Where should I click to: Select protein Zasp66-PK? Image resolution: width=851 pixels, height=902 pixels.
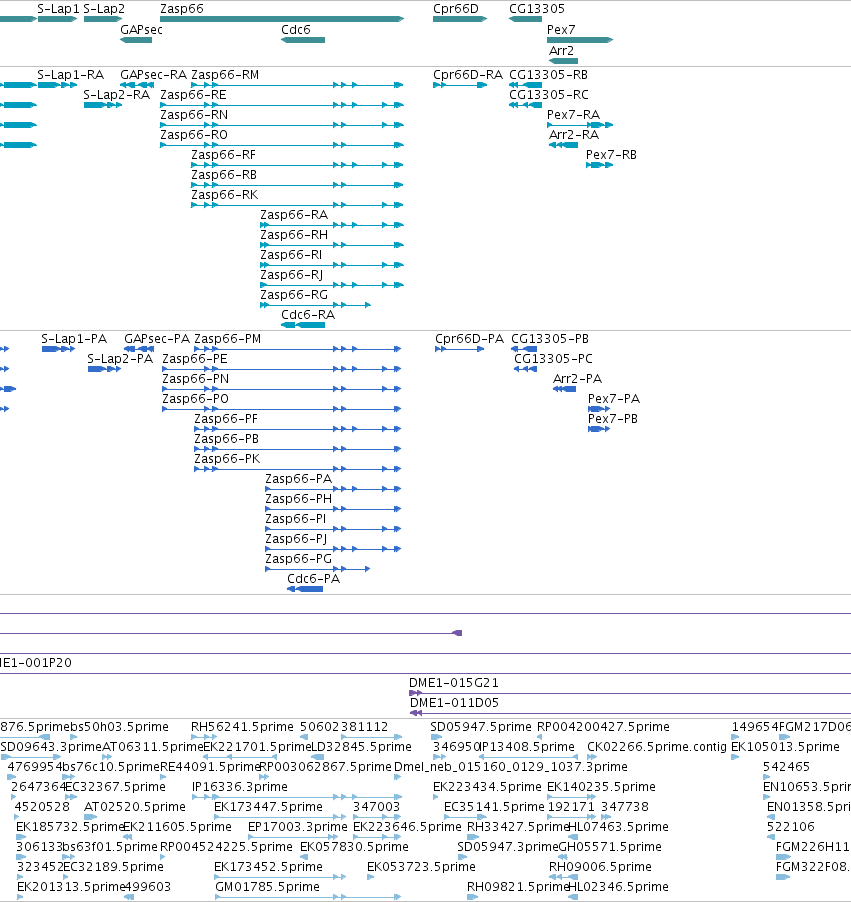tap(227, 459)
